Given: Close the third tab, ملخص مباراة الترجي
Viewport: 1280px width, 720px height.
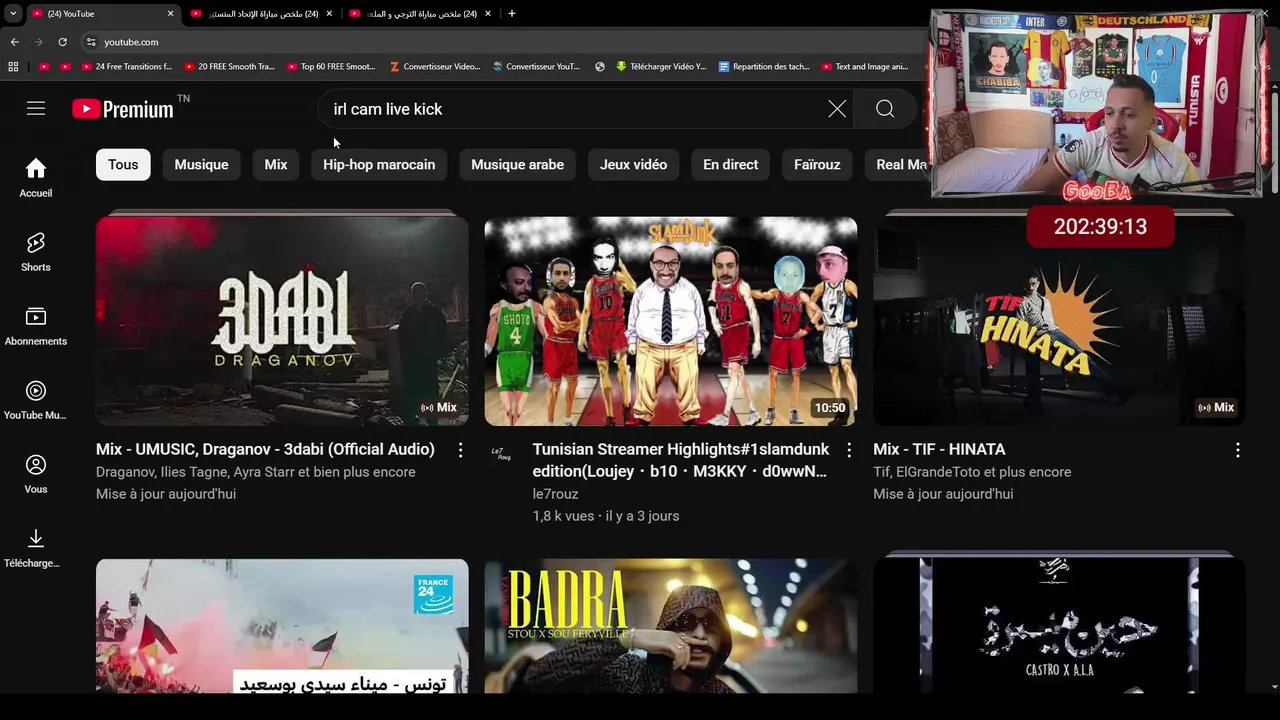Looking at the screenshot, I should point(488,14).
